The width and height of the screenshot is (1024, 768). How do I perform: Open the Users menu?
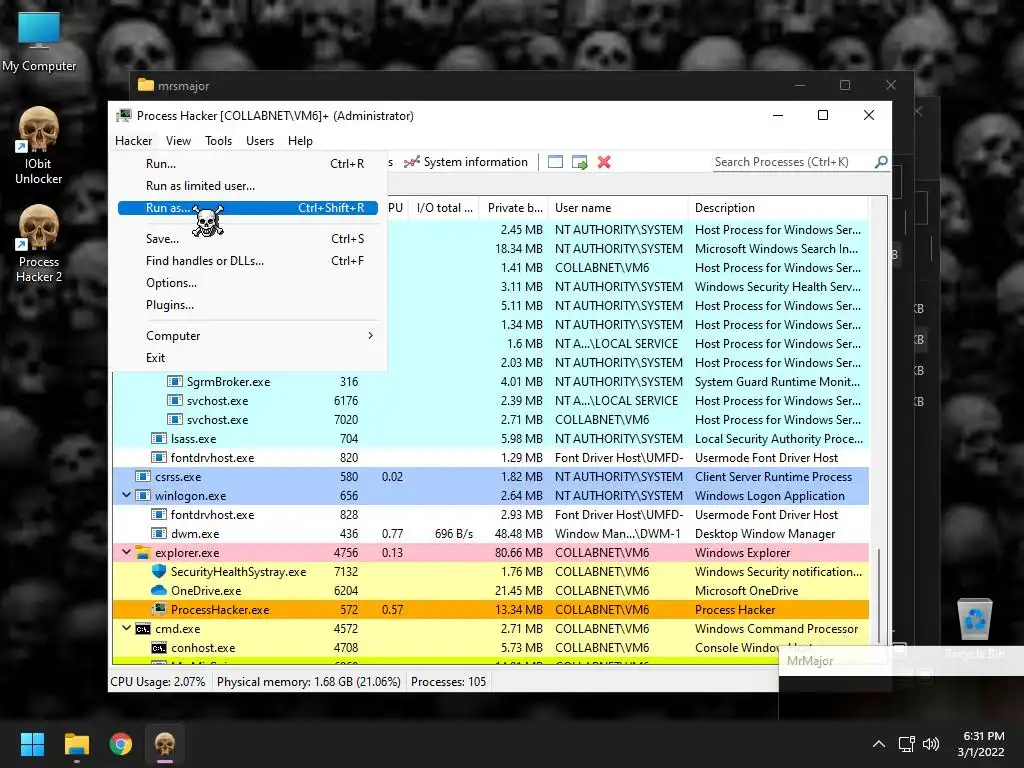click(260, 141)
